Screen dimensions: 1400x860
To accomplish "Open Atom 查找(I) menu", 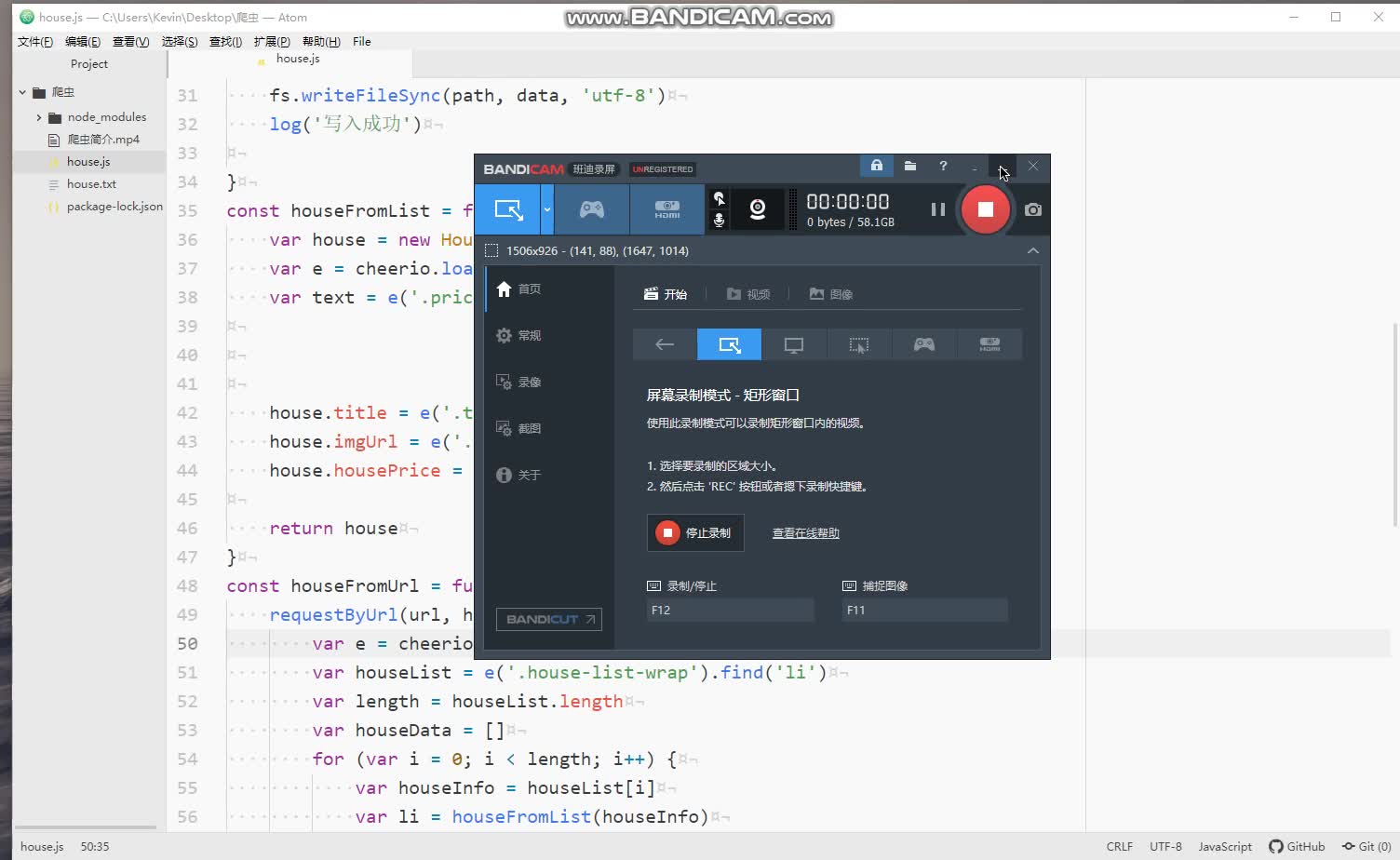I will 225,42.
